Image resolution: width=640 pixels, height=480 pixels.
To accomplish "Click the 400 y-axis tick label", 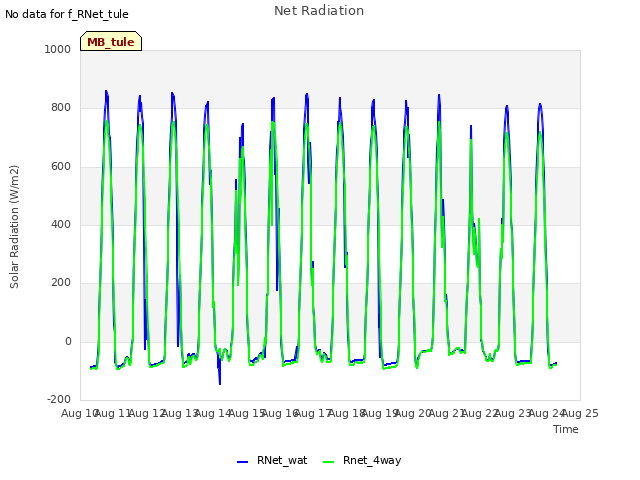I will pyautogui.click(x=61, y=224).
